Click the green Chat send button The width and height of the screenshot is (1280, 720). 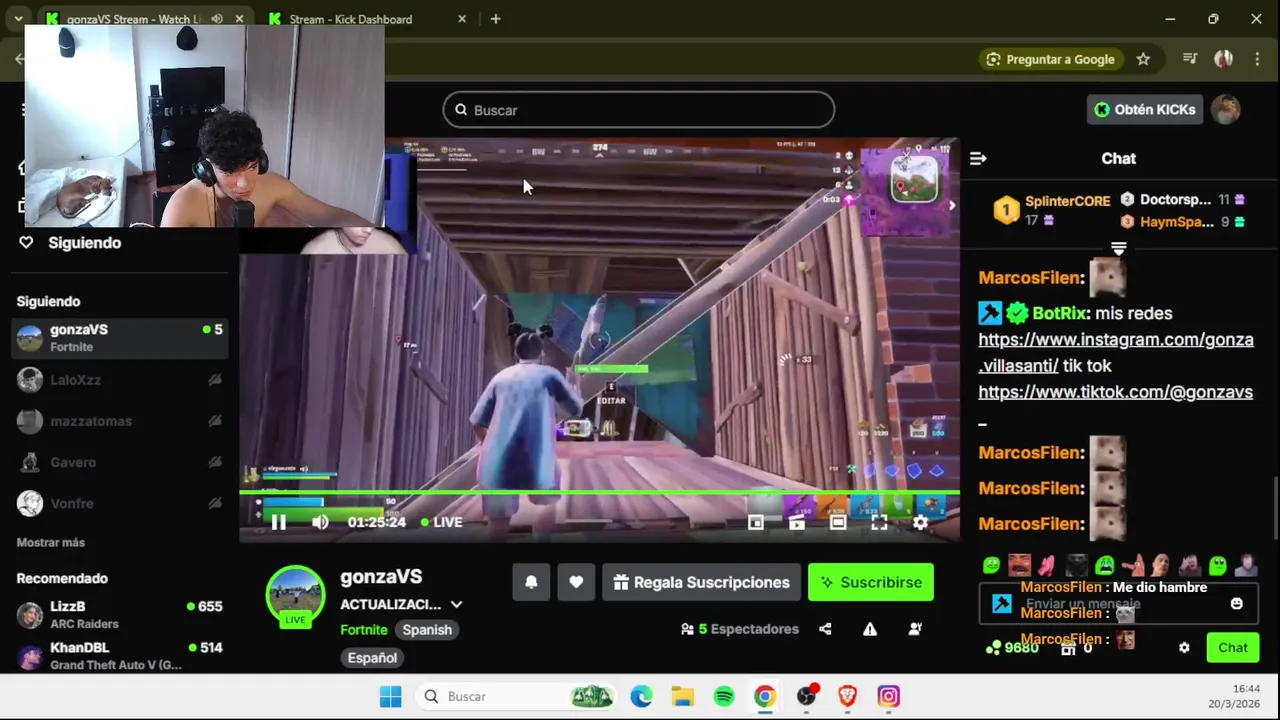pos(1232,648)
